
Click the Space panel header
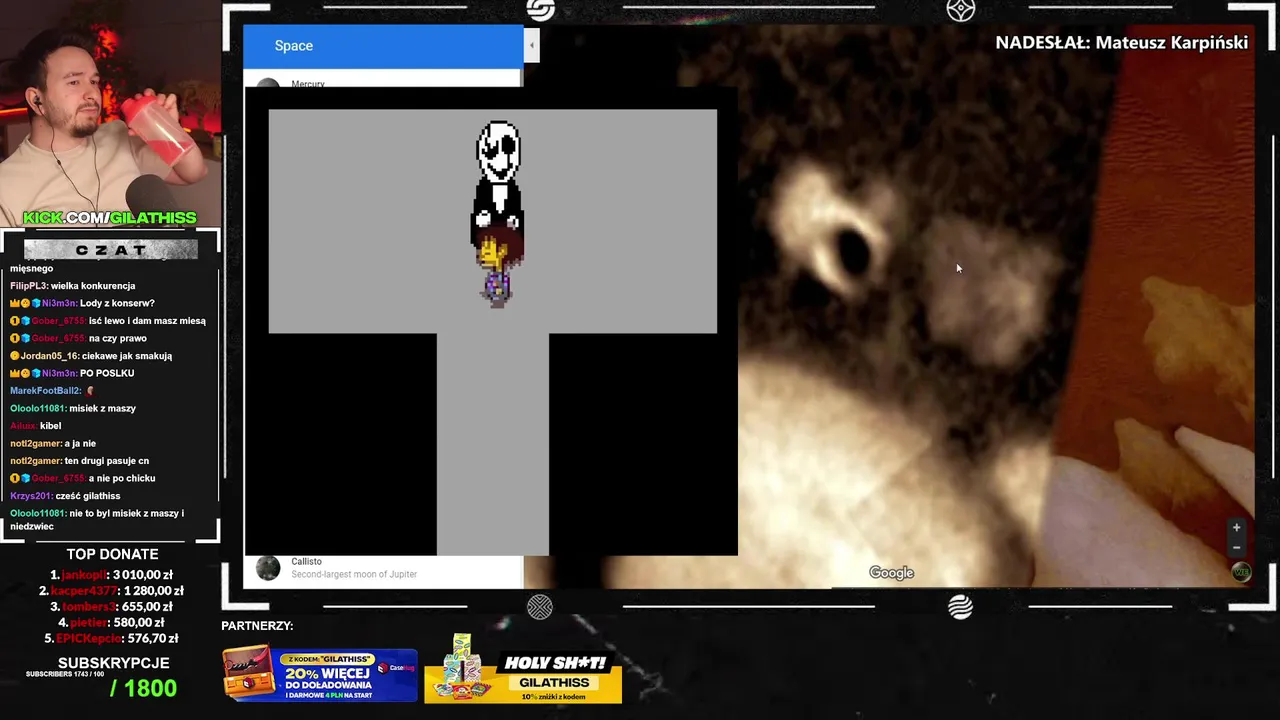[x=383, y=46]
